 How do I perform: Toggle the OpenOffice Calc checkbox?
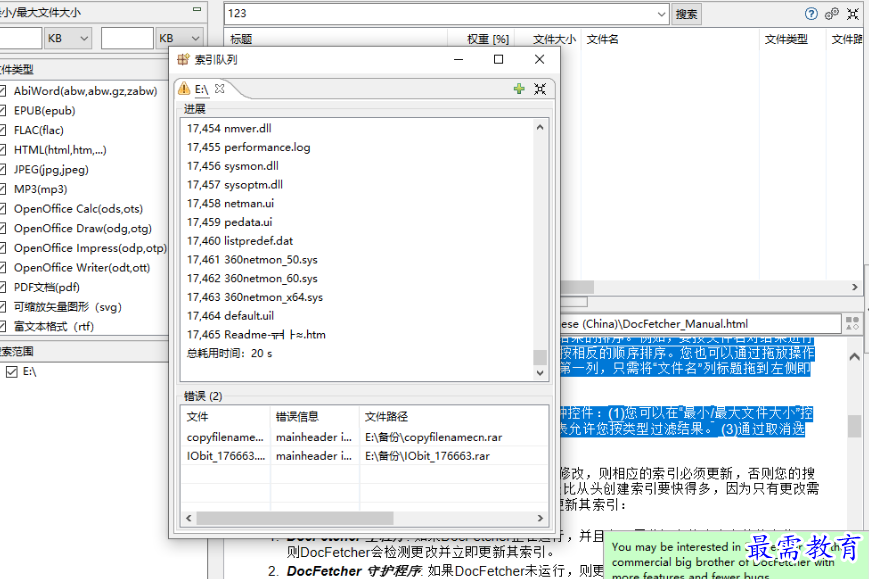(x=2, y=209)
